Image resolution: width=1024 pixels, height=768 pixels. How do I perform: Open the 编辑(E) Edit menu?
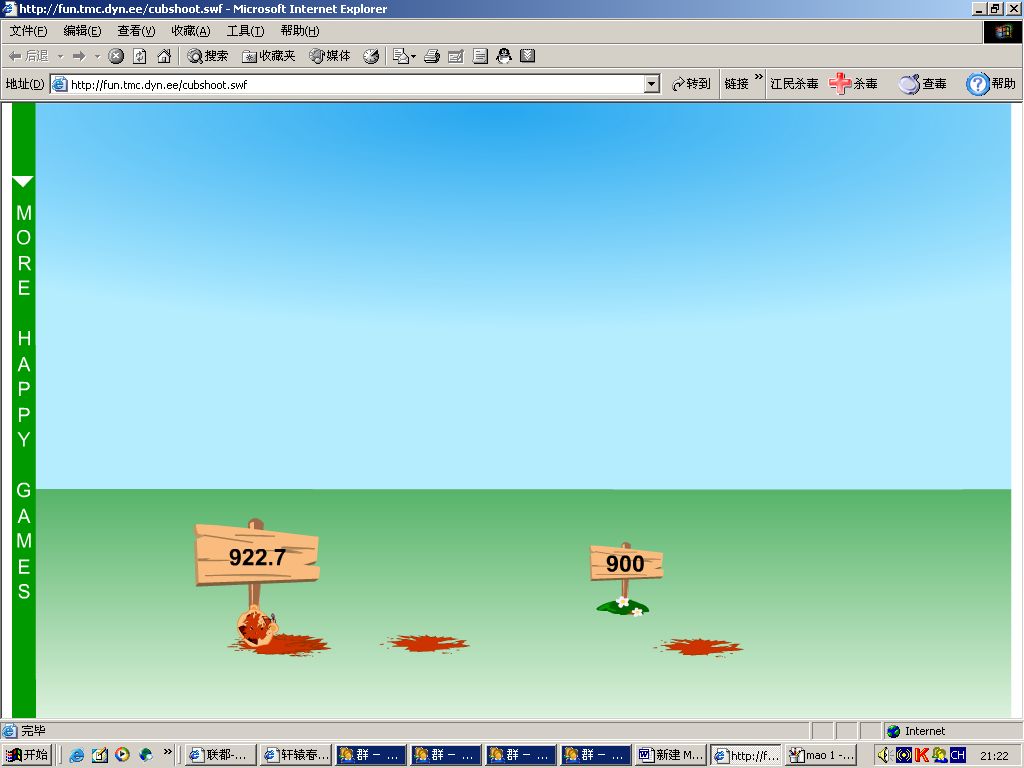click(x=82, y=31)
